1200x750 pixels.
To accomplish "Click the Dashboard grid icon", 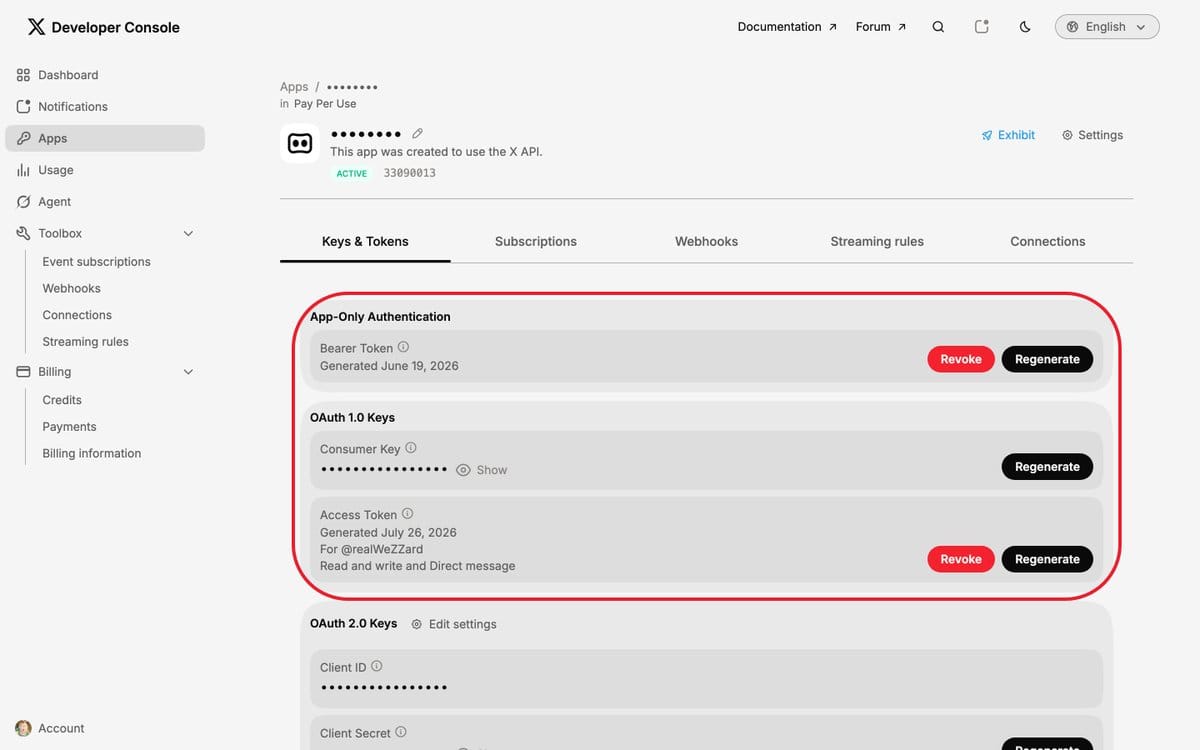I will (x=24, y=75).
